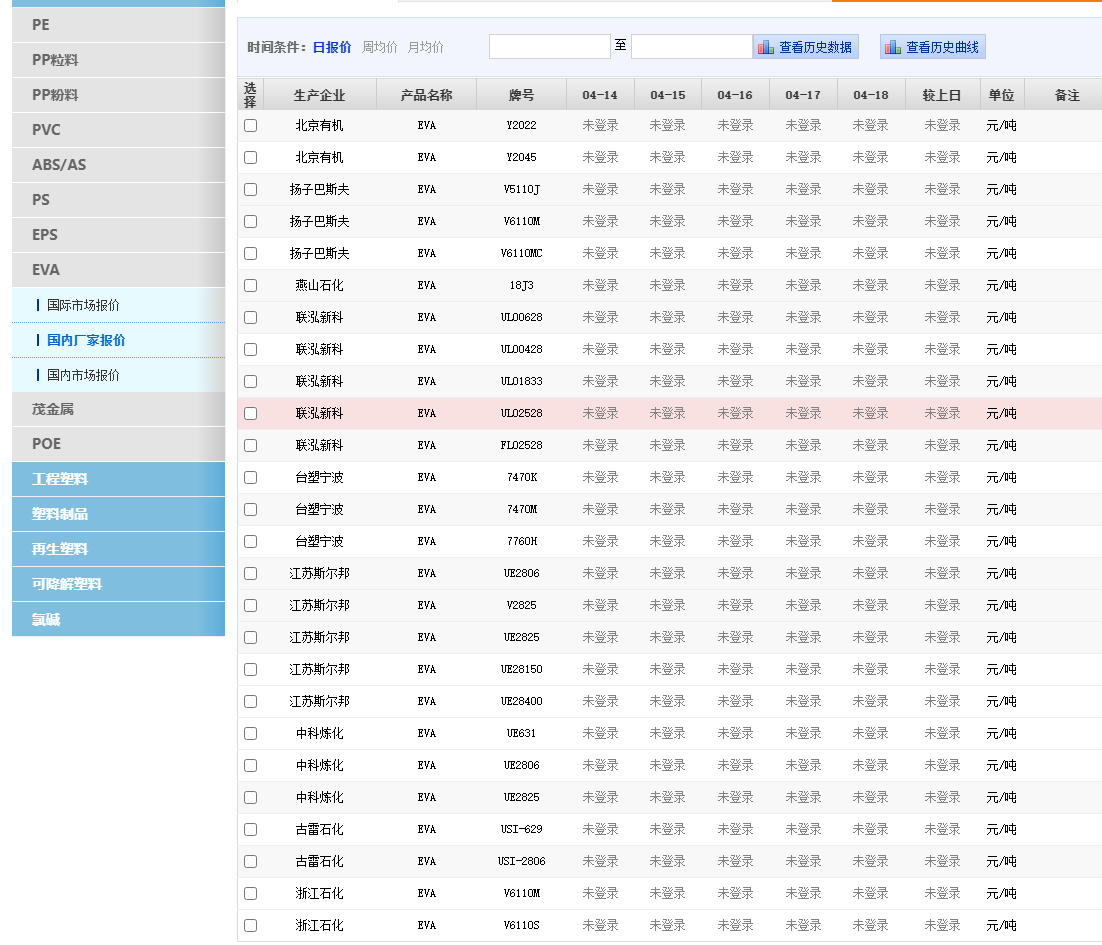1102x945 pixels.
Task: Click the 查看历史曲线 chart icon button
Action: pos(932,47)
